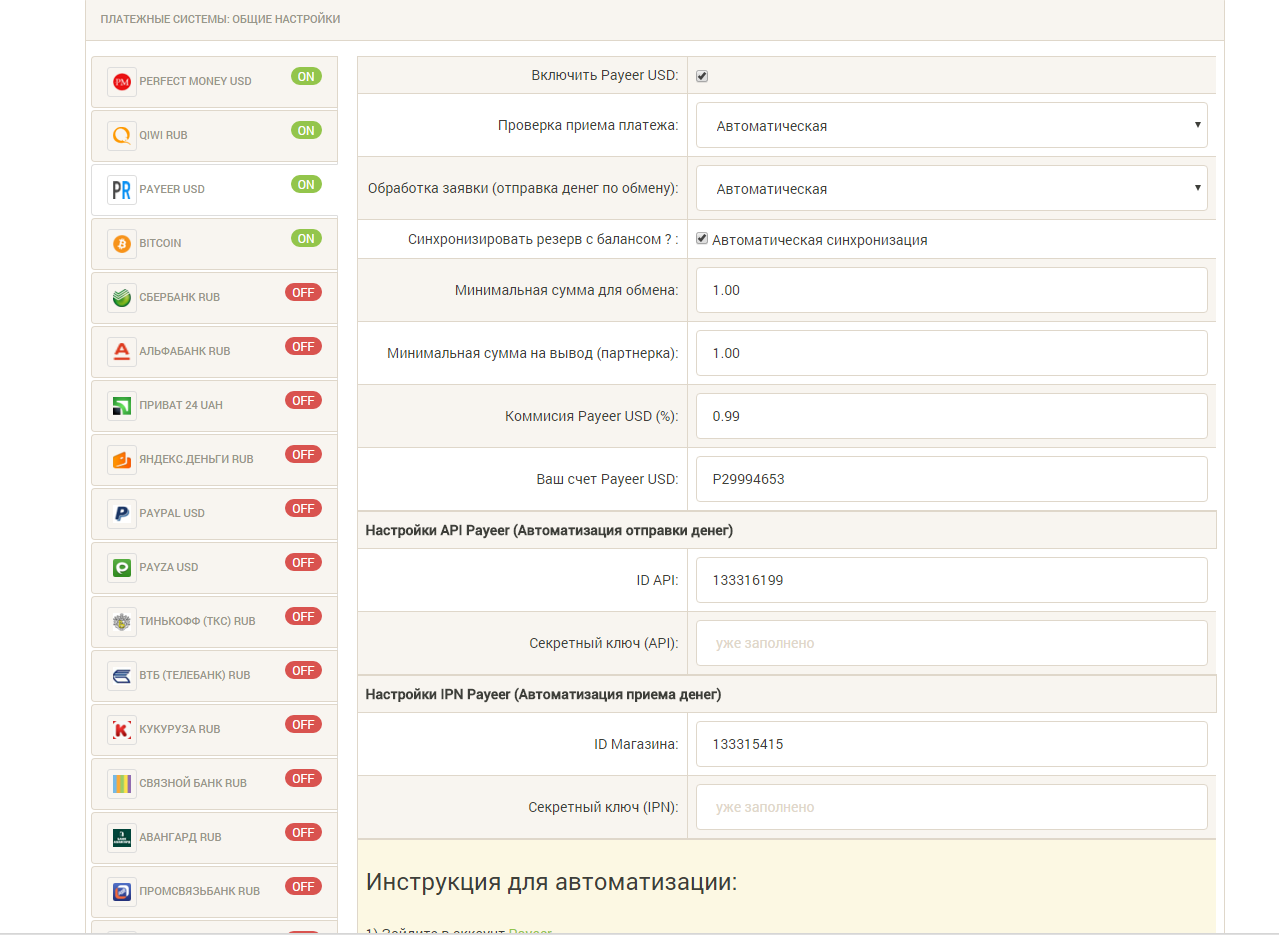Toggle the OFF badge for ВТБ (Телебанк) RUB
This screenshot has height=935, width=1279.
(x=304, y=670)
